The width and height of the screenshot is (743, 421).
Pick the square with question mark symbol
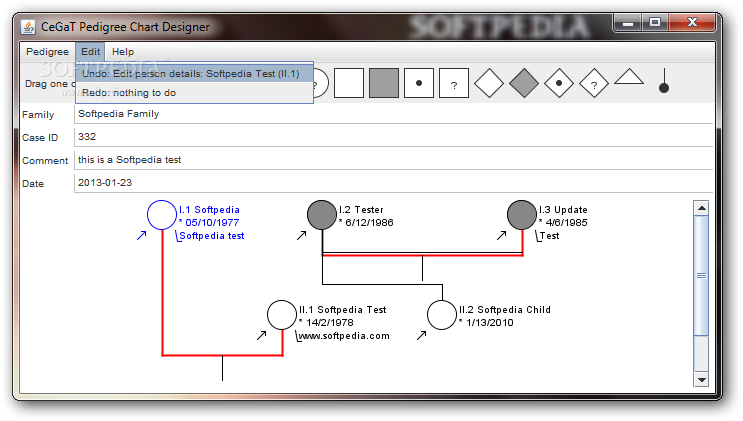pyautogui.click(x=454, y=83)
